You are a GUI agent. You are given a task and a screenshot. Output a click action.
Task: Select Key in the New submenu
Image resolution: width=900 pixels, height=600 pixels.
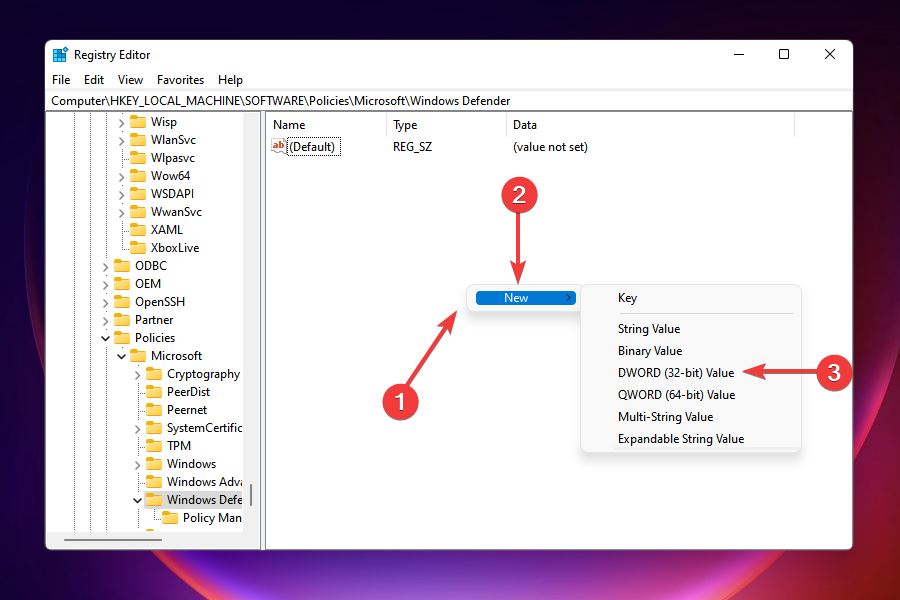(627, 297)
